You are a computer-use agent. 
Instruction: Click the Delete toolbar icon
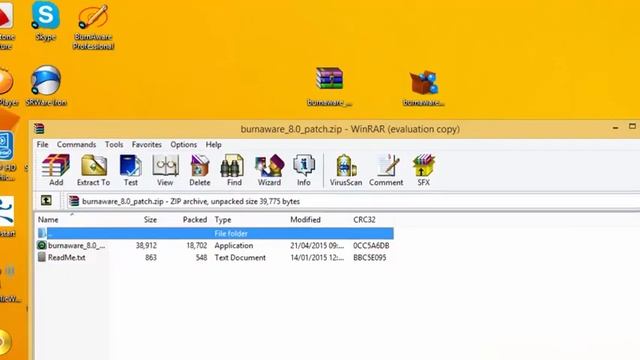point(200,170)
